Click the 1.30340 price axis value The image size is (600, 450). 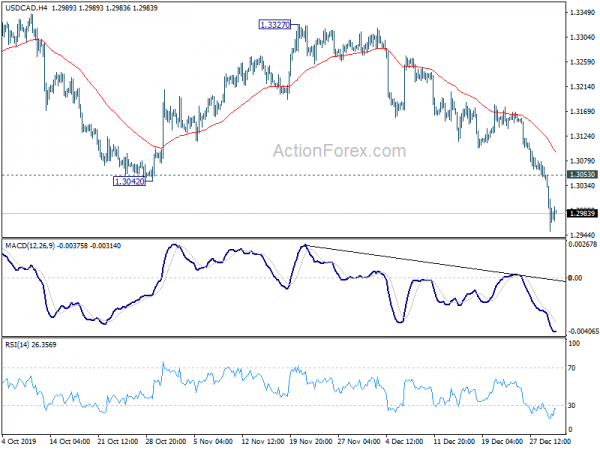coord(582,186)
